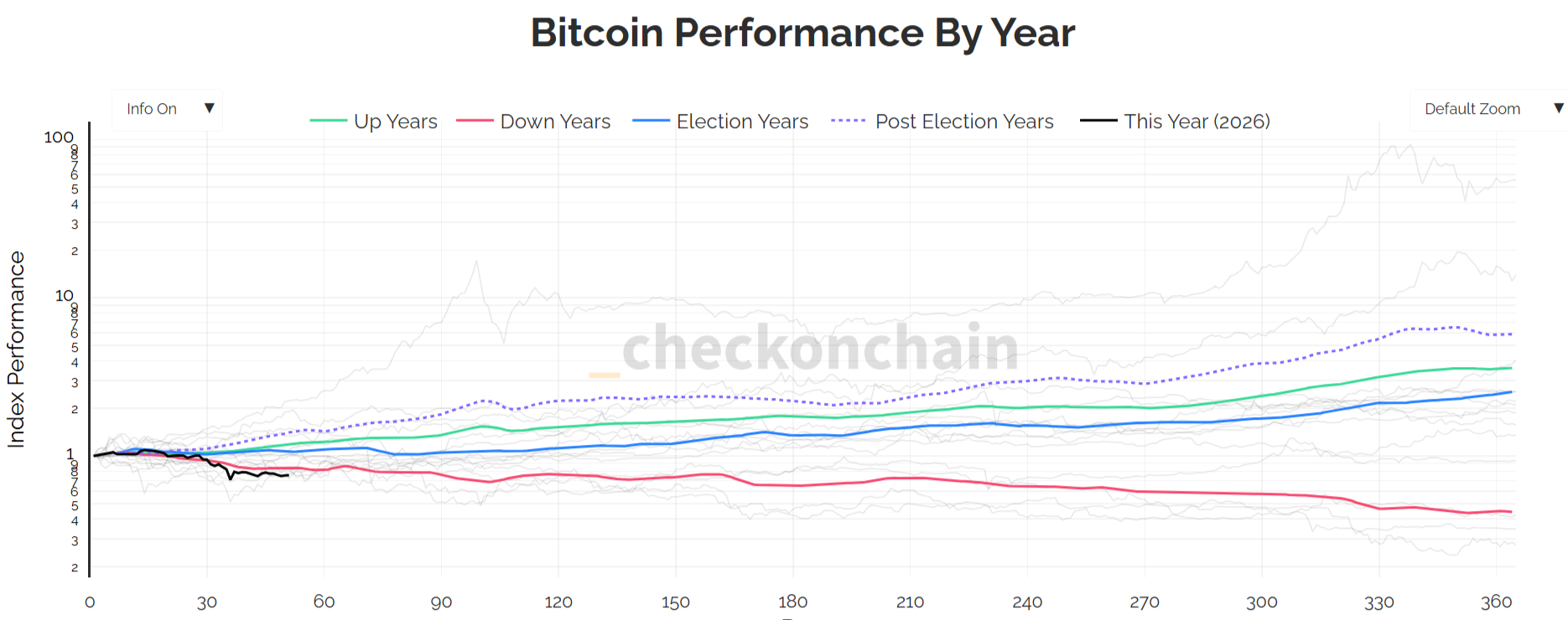Image resolution: width=1568 pixels, height=620 pixels.
Task: Select the Down Years legend label text
Action: tap(555, 121)
